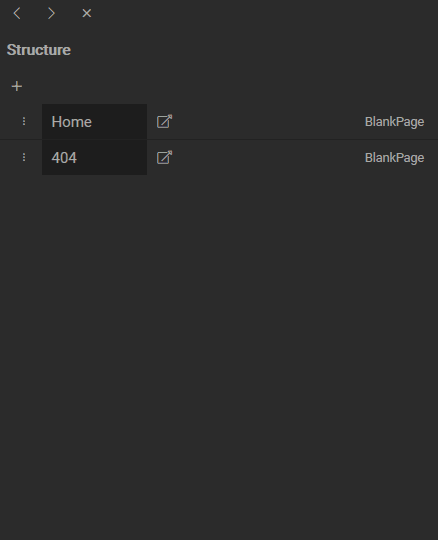Show page options using Home's vertical dots
This screenshot has width=438, height=540.
coord(24,122)
